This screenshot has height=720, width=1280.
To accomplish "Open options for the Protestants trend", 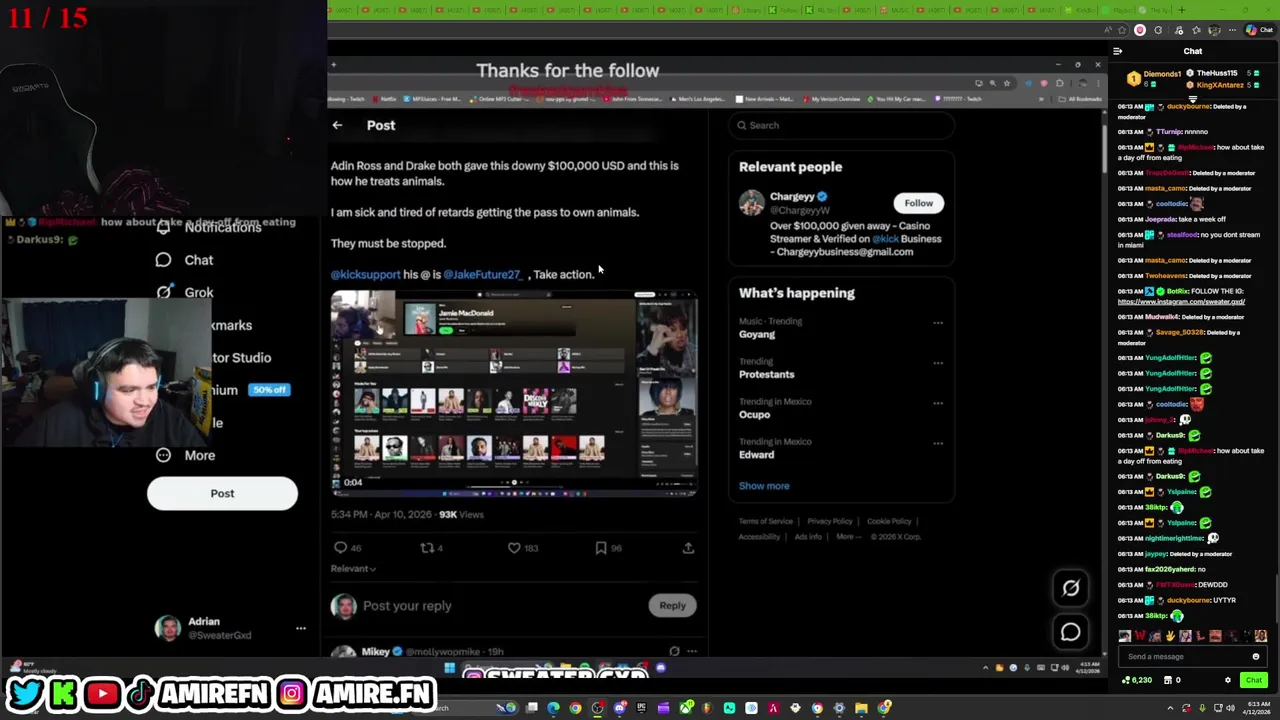I will coord(938,363).
